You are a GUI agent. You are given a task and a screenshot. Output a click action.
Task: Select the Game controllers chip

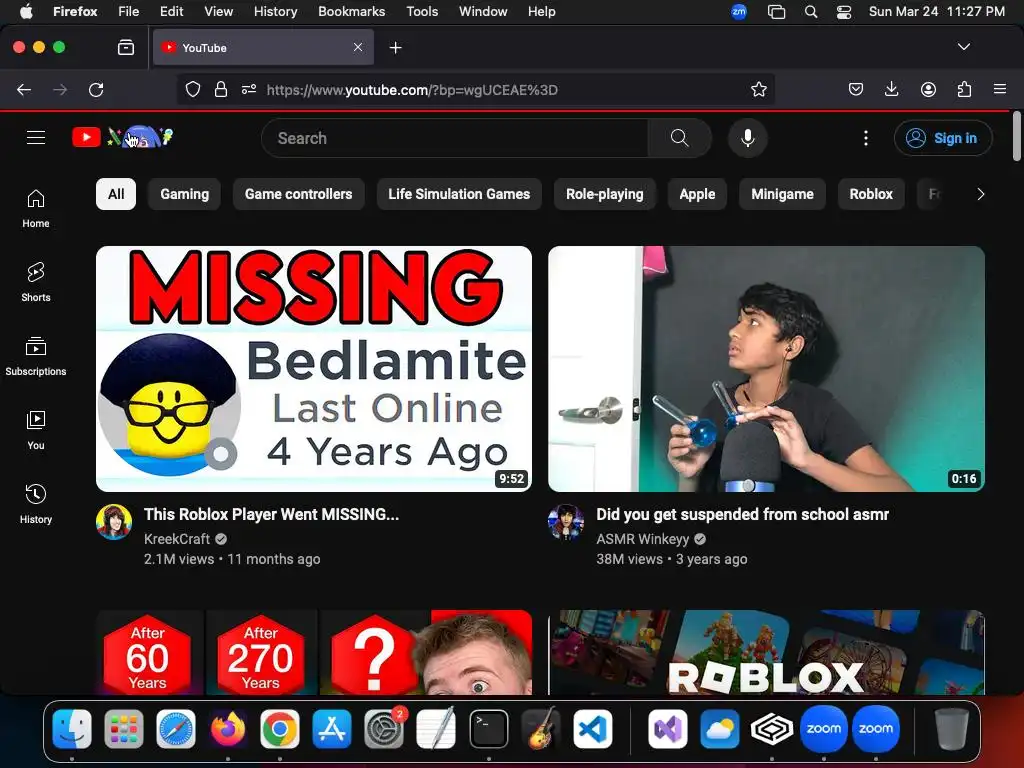coord(298,194)
